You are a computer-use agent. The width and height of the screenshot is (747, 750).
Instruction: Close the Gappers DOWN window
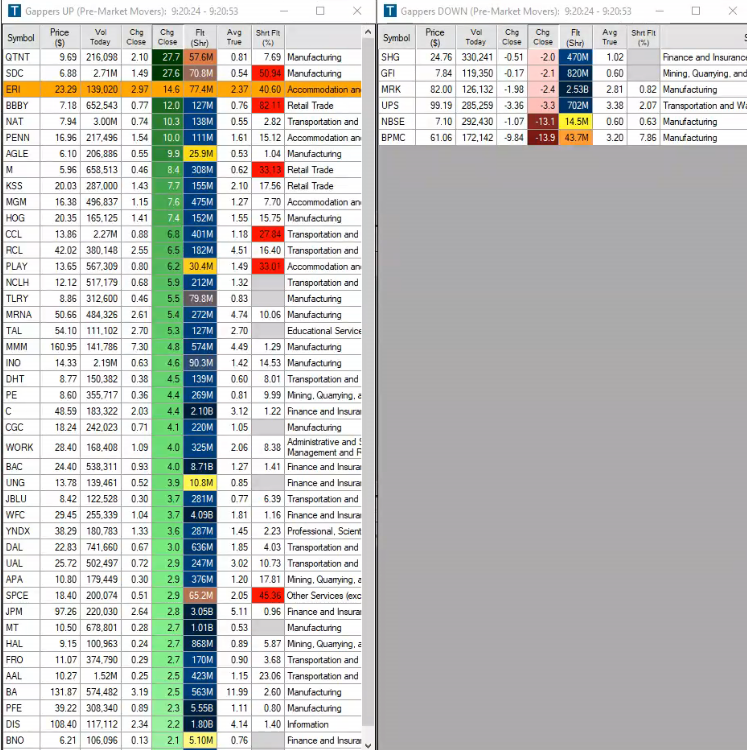pos(733,11)
